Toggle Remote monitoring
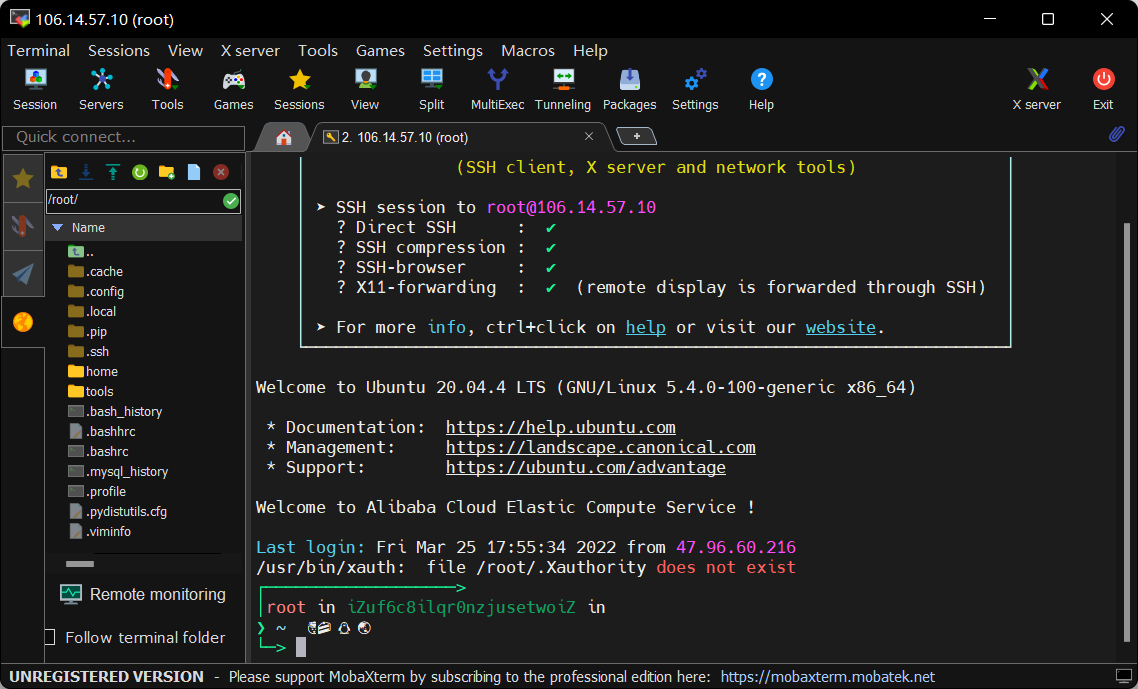Image resolution: width=1138 pixels, height=689 pixels. [144, 594]
